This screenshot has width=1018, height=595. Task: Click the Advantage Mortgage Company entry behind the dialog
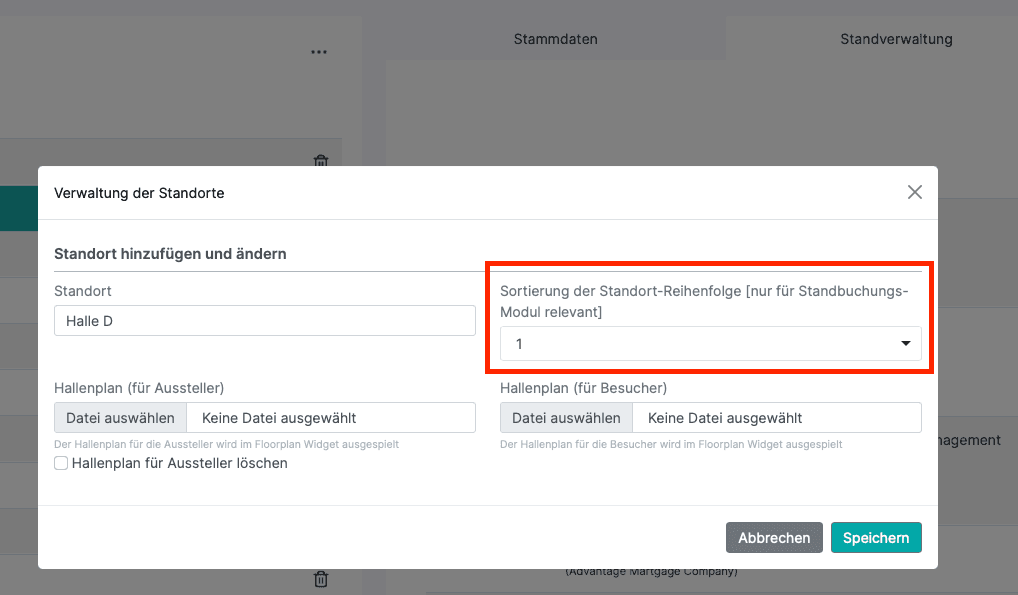click(x=651, y=572)
